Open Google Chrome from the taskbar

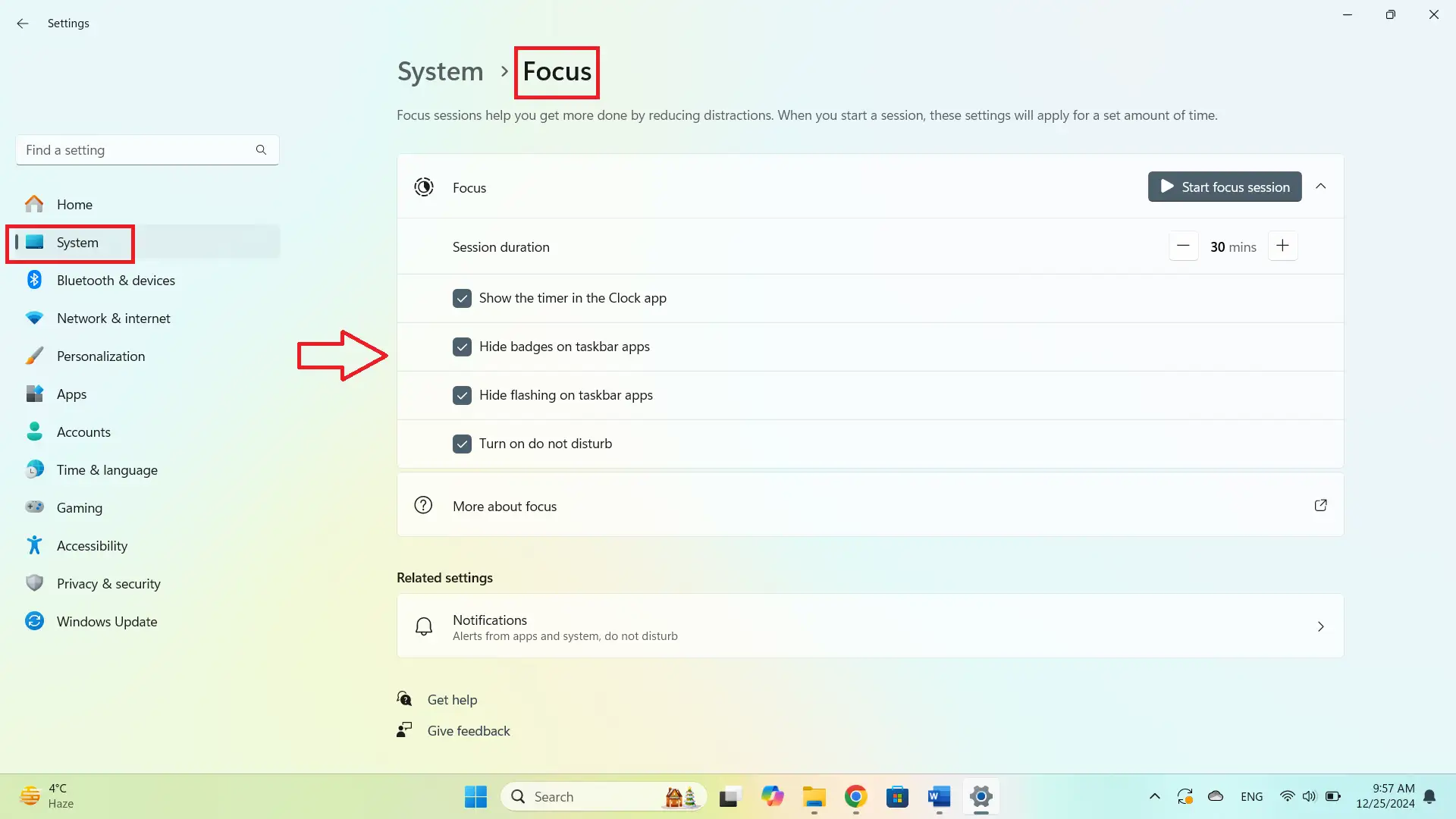(x=855, y=796)
